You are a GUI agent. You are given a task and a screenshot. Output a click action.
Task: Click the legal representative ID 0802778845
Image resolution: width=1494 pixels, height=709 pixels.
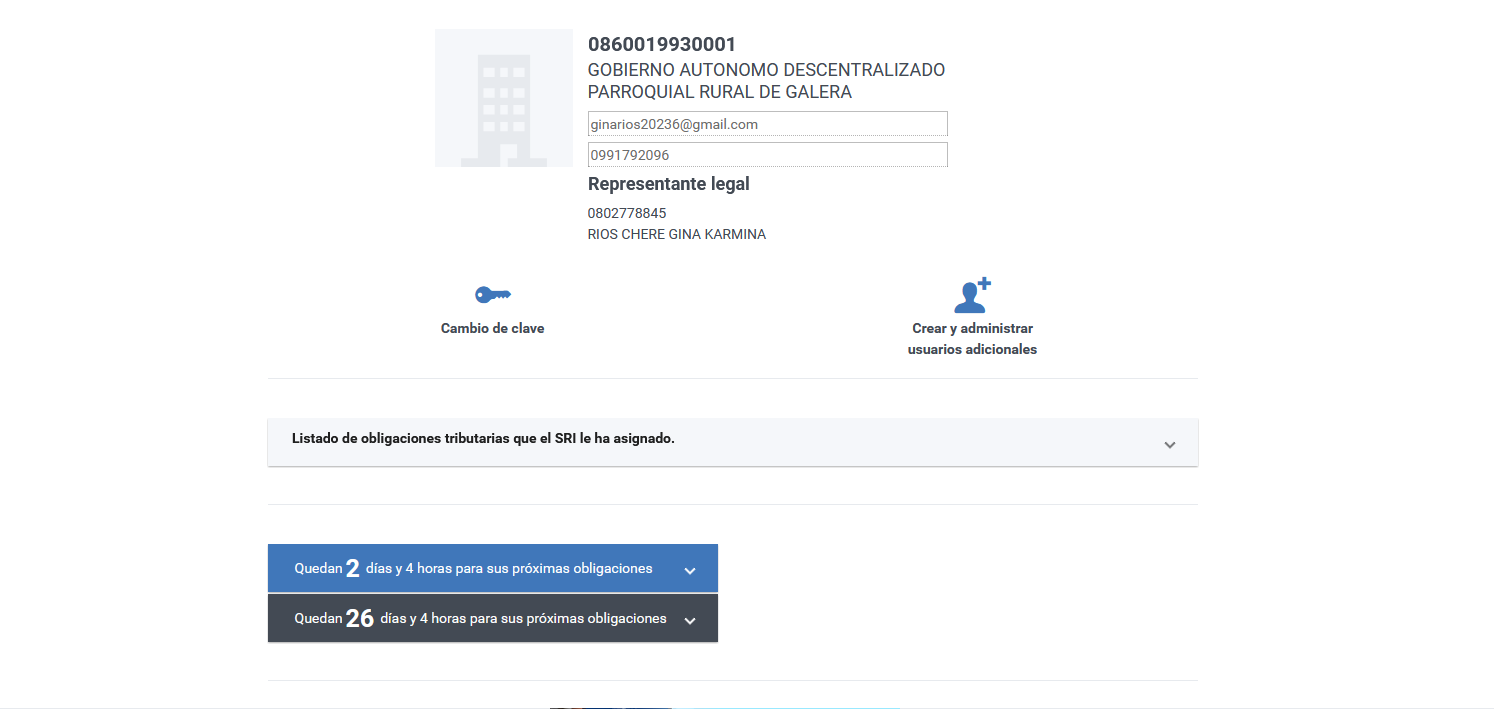[x=627, y=213]
